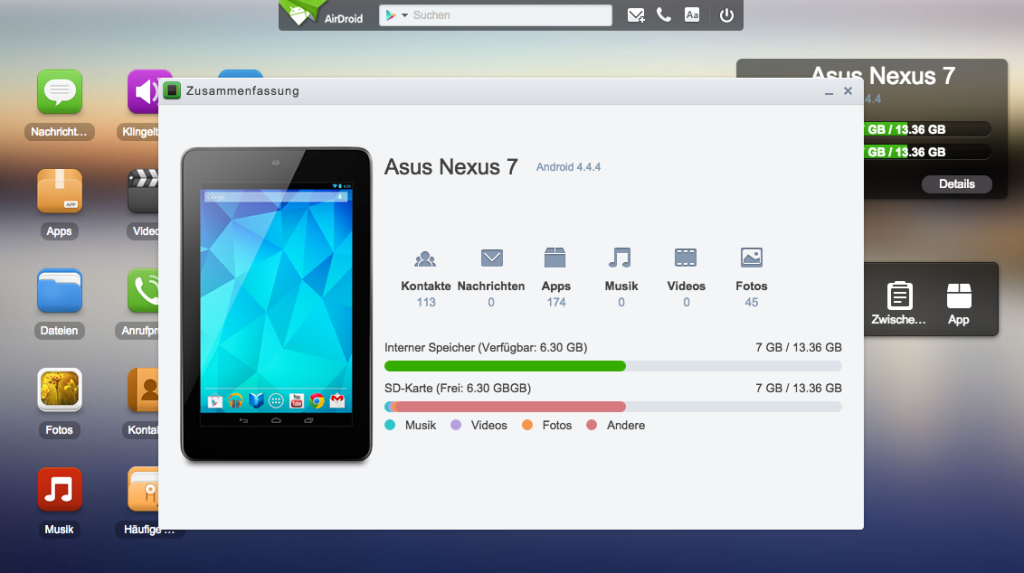Image resolution: width=1024 pixels, height=573 pixels.
Task: Open the Musik desktop icon
Action: 59,489
